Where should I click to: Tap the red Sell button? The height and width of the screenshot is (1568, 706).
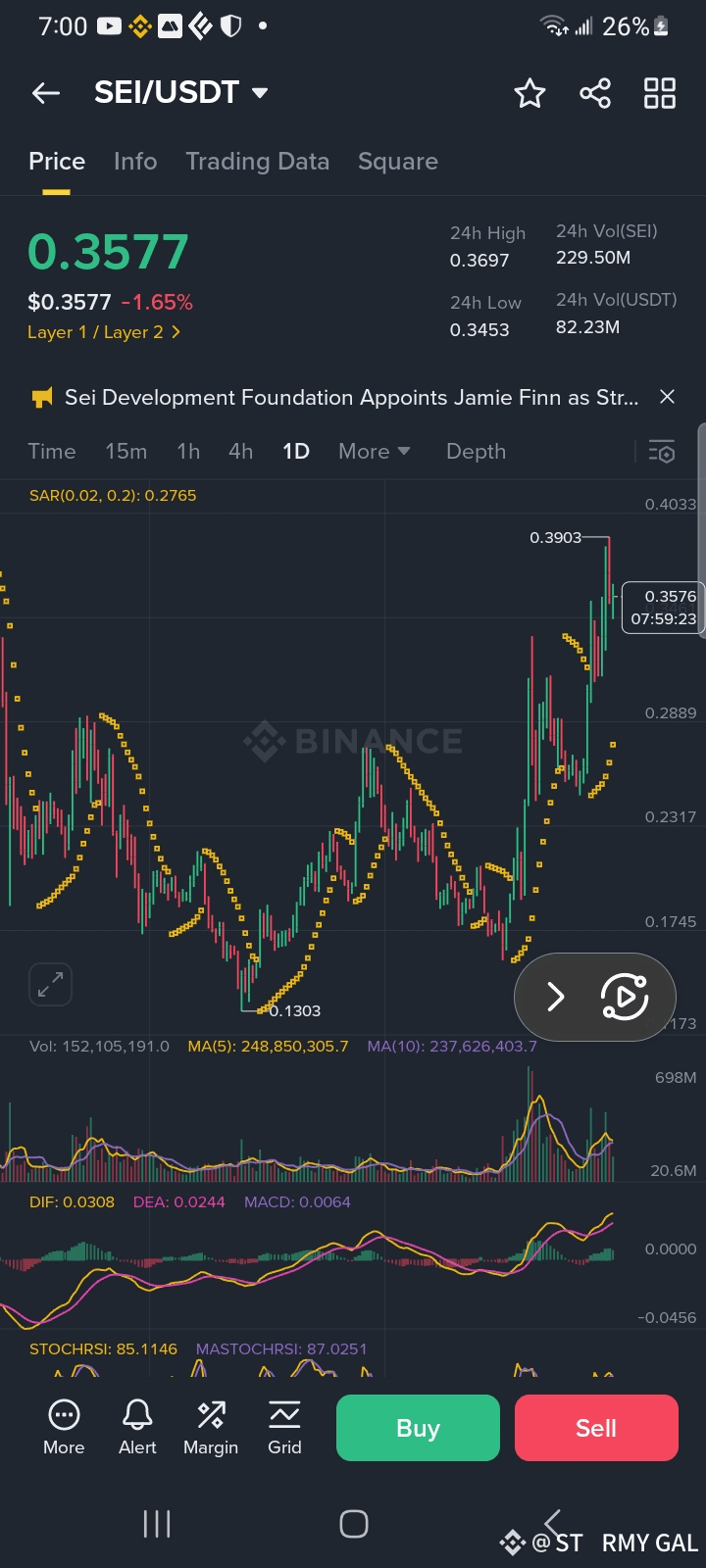(596, 1428)
